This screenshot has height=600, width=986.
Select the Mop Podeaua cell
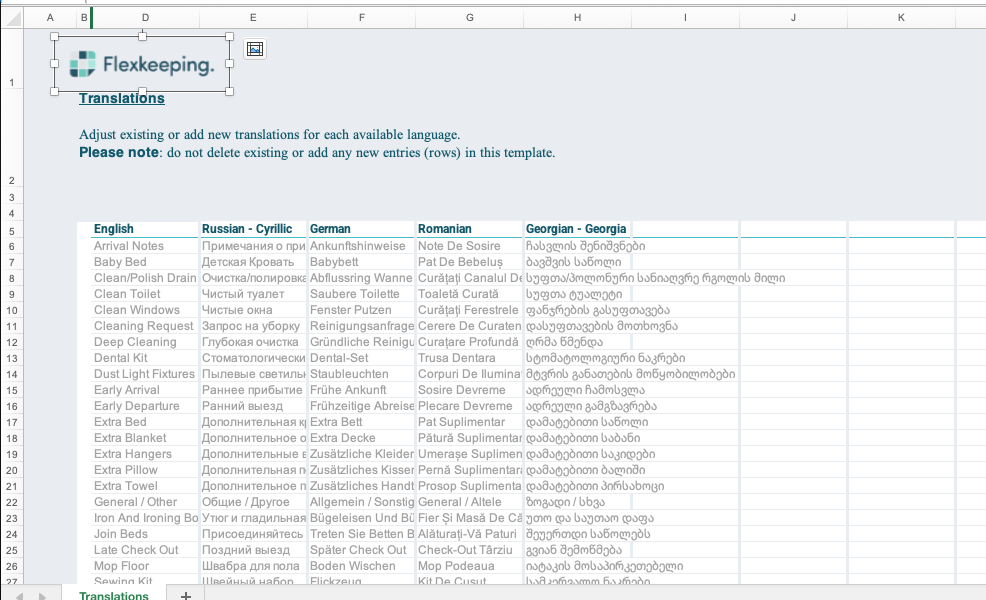pos(470,566)
